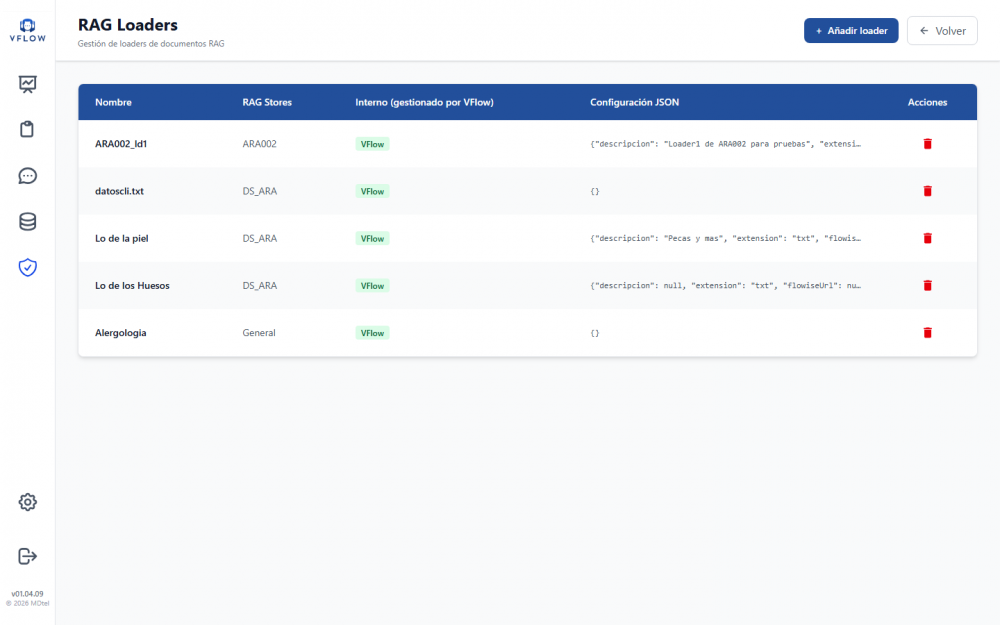Delete the Lo de la piel loader
The width and height of the screenshot is (1000, 625).
927,239
